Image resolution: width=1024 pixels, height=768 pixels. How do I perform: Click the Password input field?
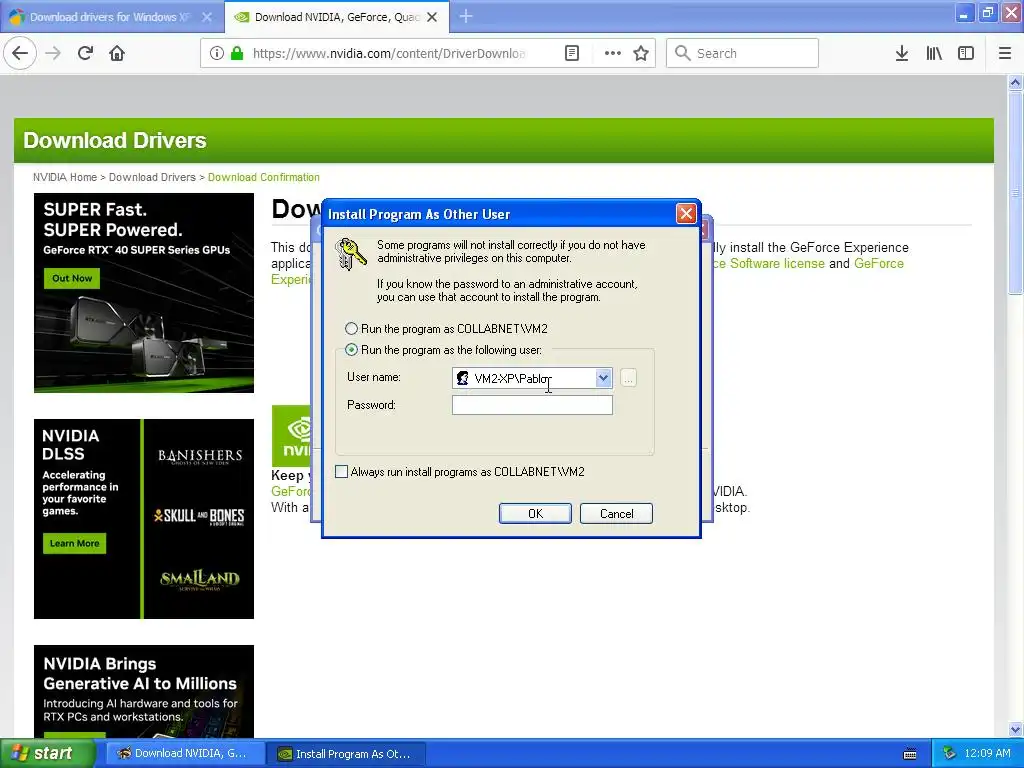pyautogui.click(x=532, y=405)
